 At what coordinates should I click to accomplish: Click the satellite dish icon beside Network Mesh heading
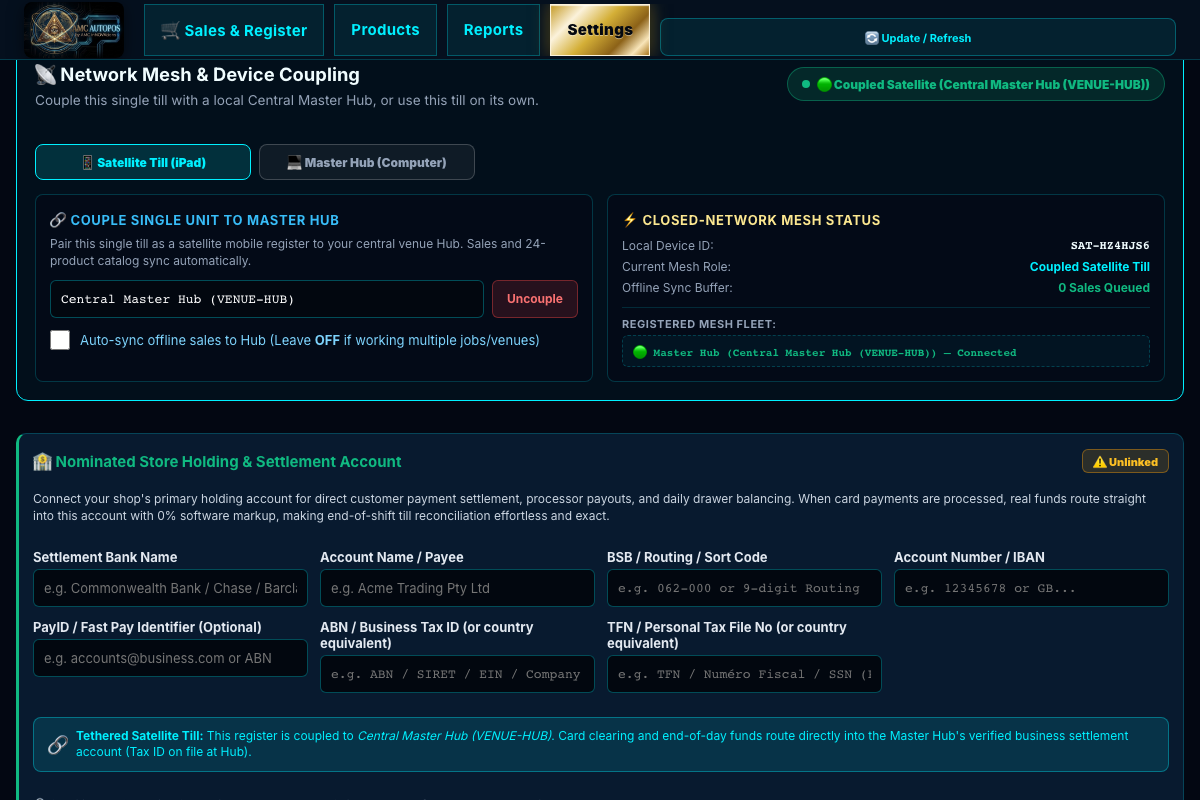click(45, 75)
